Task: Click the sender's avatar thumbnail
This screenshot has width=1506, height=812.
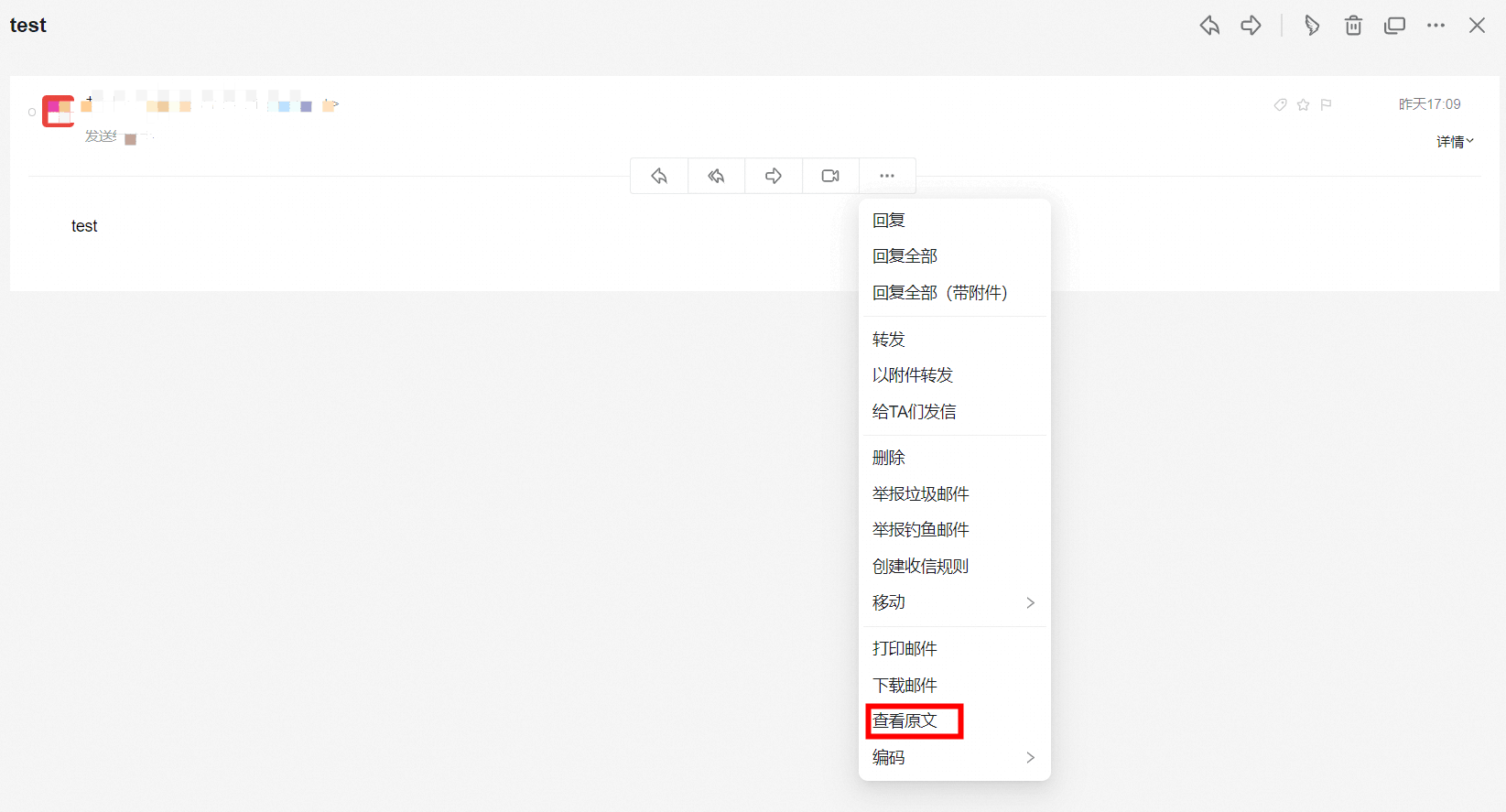Action: pos(58,111)
